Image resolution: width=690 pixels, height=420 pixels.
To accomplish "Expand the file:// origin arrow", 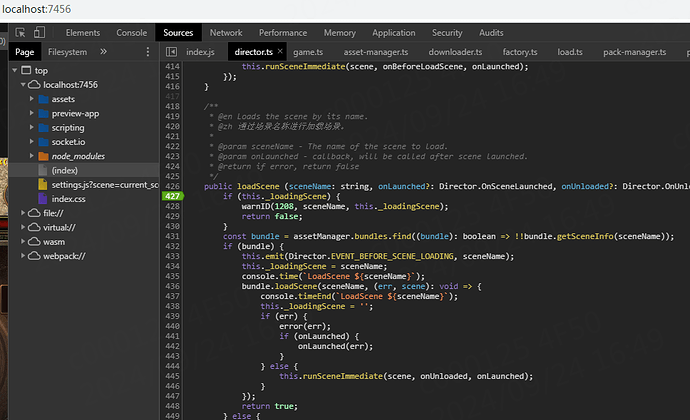I will 23,213.
